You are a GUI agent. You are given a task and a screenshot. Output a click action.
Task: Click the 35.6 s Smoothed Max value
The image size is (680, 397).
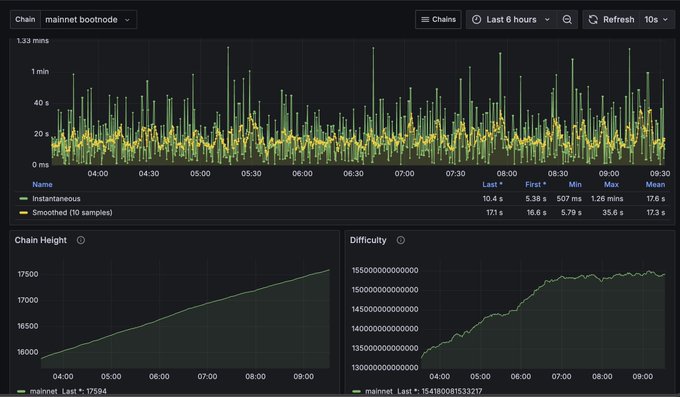pyautogui.click(x=612, y=213)
